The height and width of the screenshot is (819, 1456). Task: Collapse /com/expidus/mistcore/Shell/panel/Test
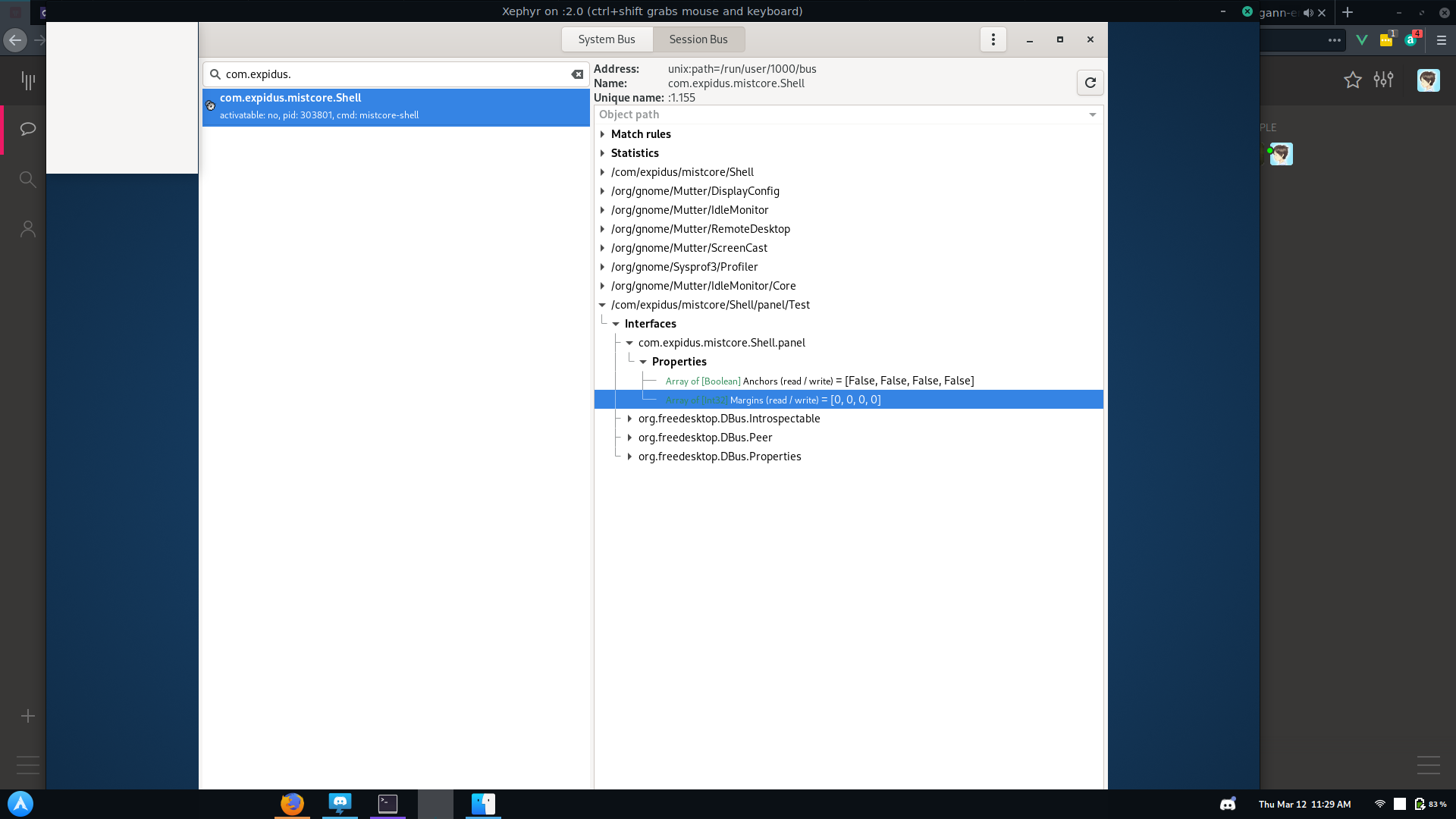coord(603,305)
